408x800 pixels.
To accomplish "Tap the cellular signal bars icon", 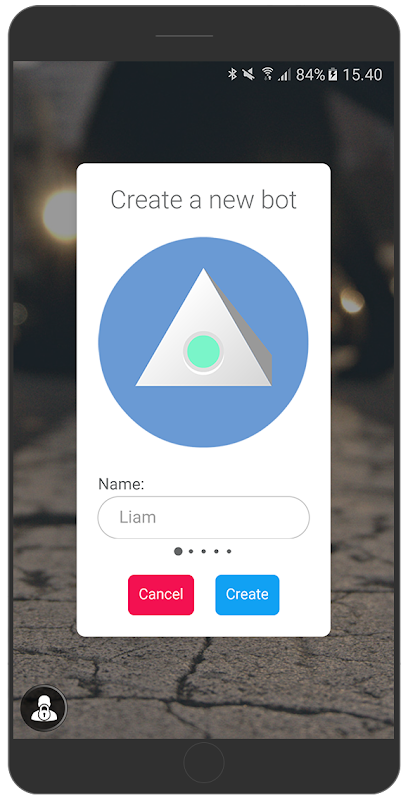I will click(x=285, y=75).
